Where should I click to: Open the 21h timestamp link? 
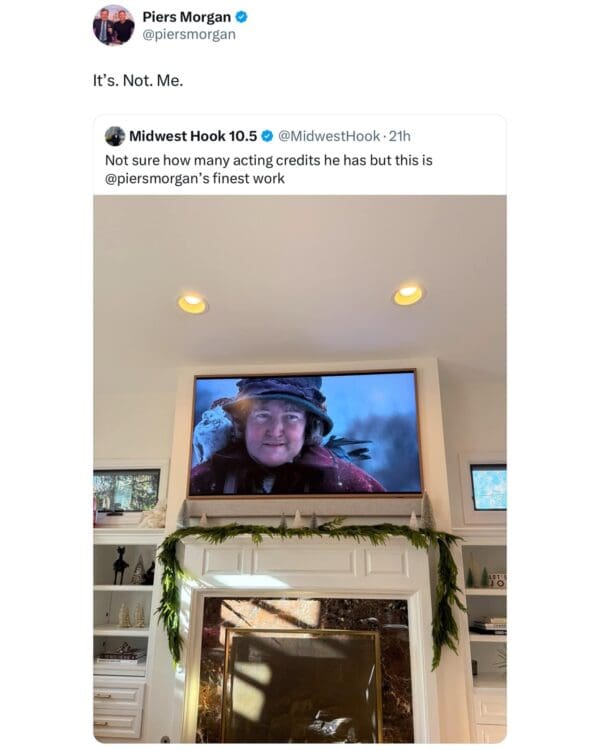pyautogui.click(x=400, y=136)
